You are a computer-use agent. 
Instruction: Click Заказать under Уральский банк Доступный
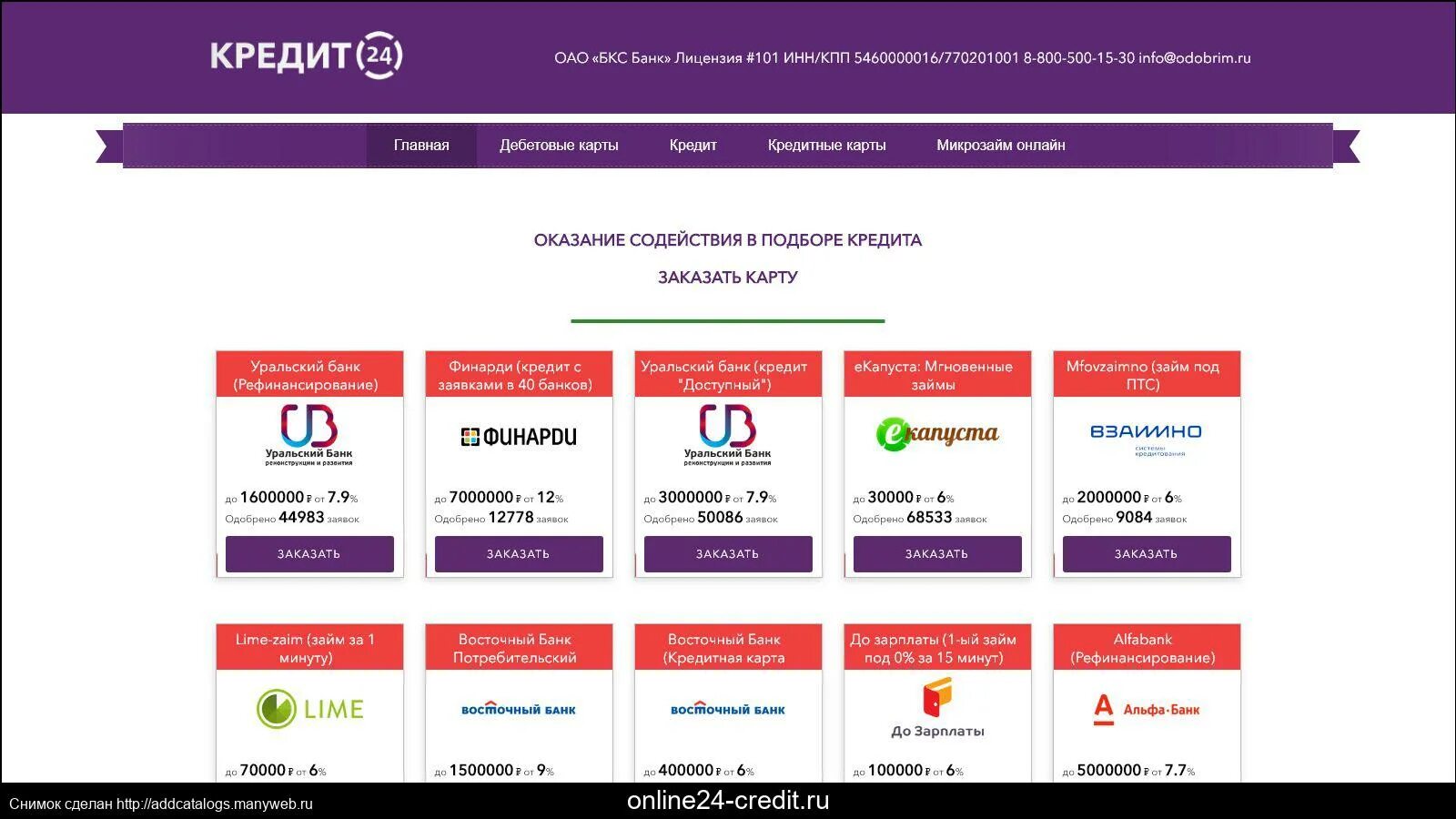728,554
